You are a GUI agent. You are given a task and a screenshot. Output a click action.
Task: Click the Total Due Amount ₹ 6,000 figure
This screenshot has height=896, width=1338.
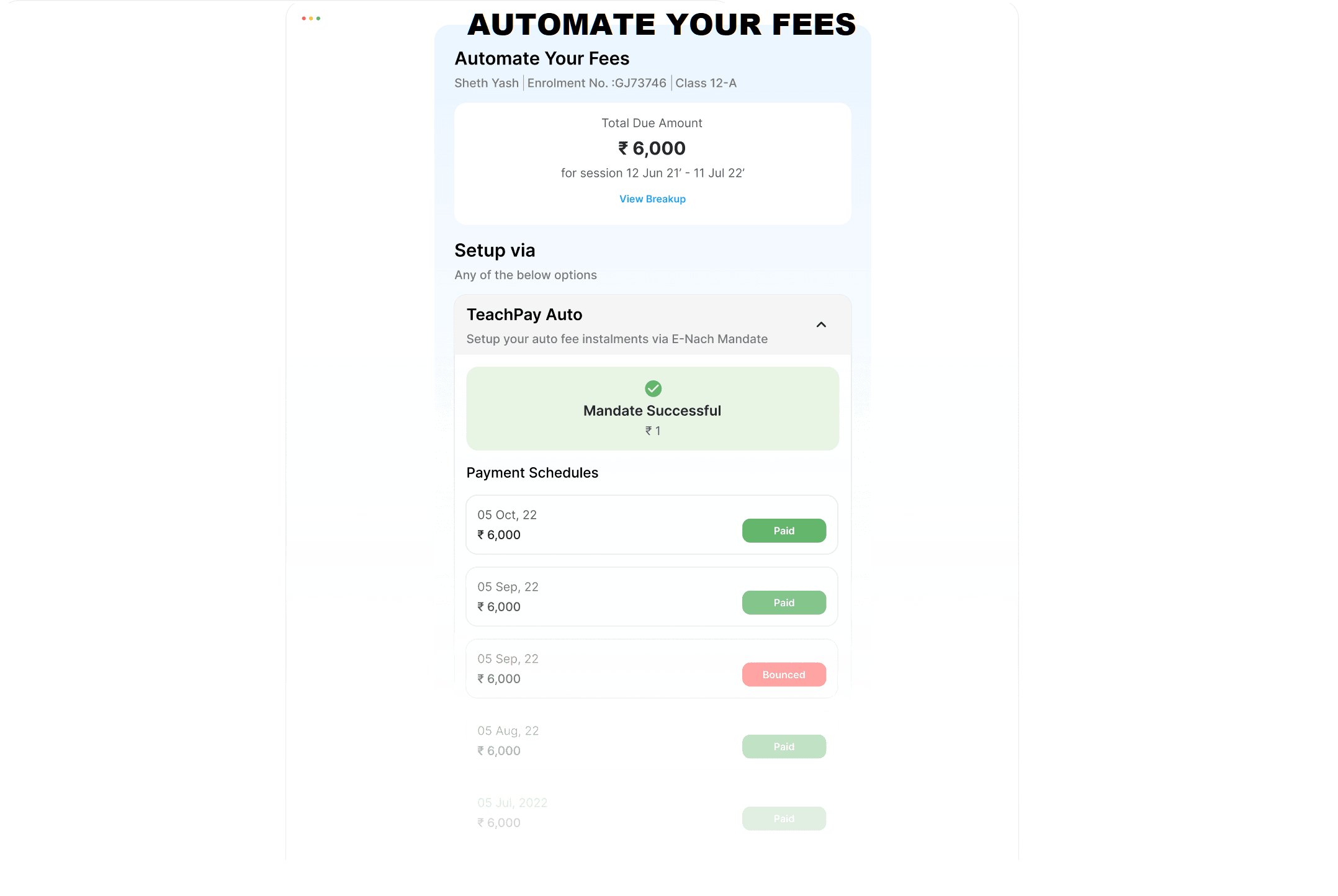[x=652, y=148]
